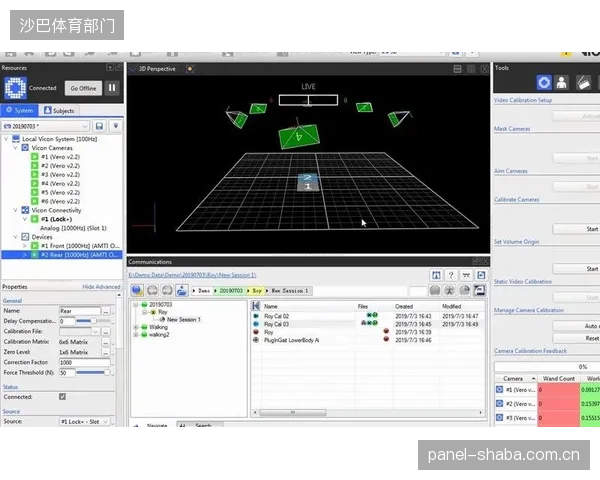Select Analog [1000Hz] (Slot 1) entry

73,228
